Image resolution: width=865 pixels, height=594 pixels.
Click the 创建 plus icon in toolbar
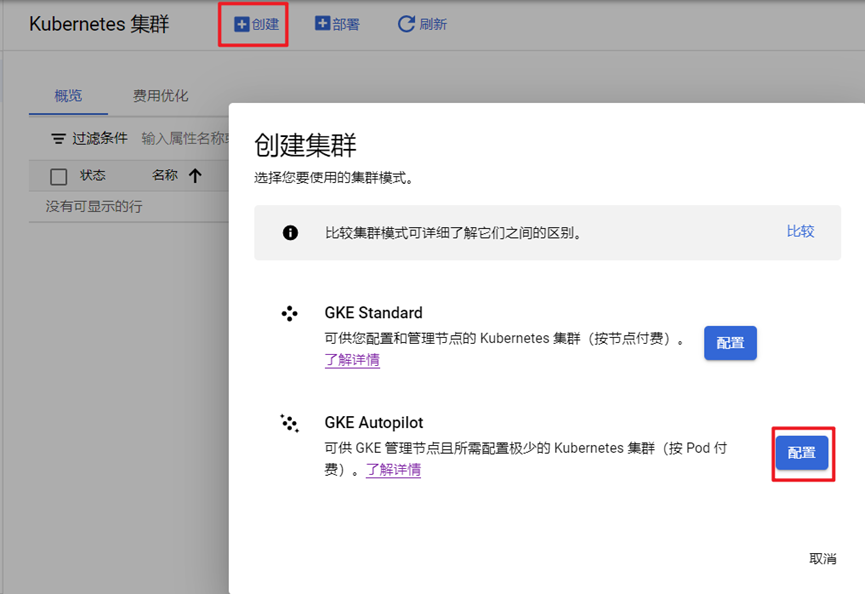click(x=242, y=24)
